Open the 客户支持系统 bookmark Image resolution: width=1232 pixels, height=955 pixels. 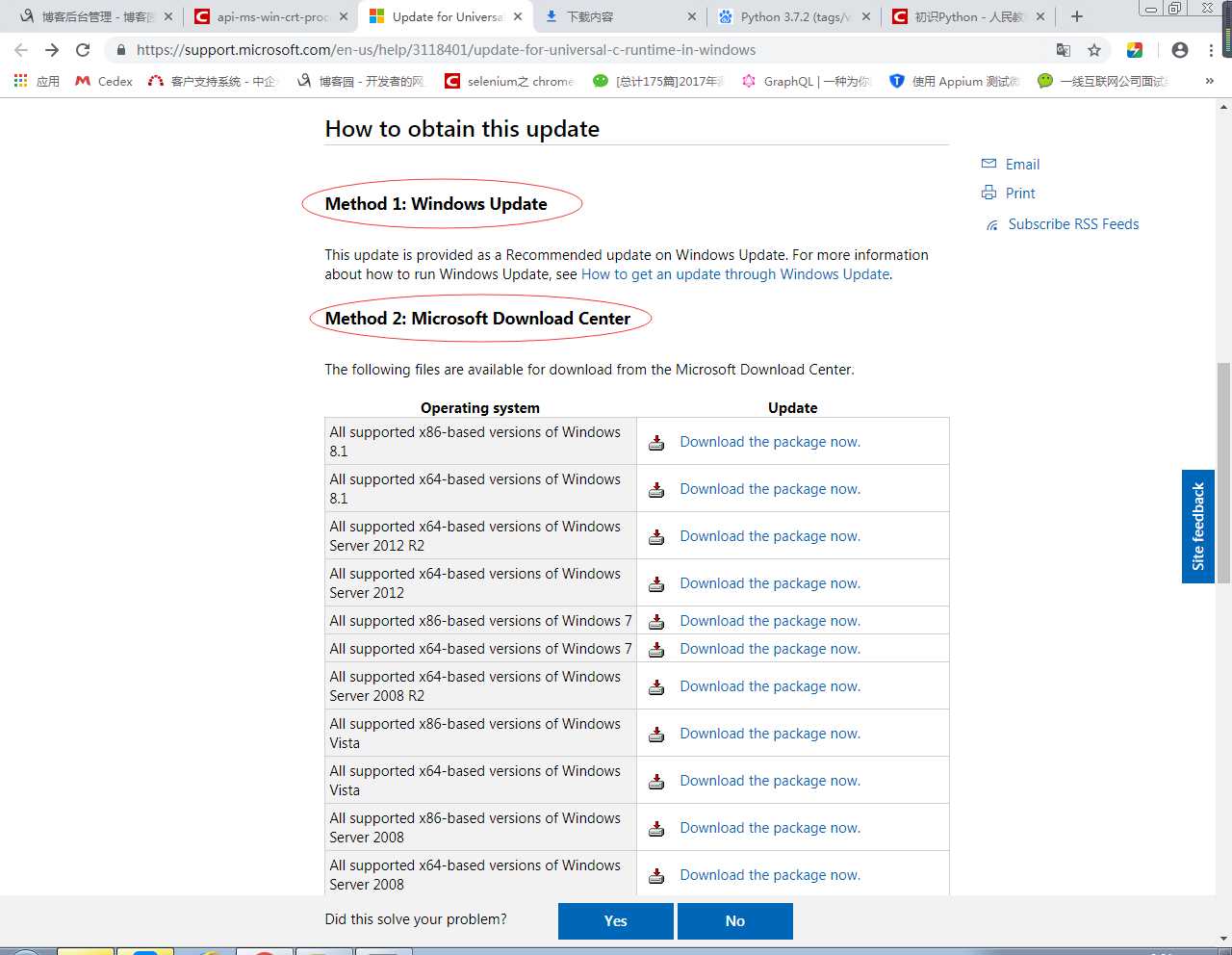click(212, 81)
